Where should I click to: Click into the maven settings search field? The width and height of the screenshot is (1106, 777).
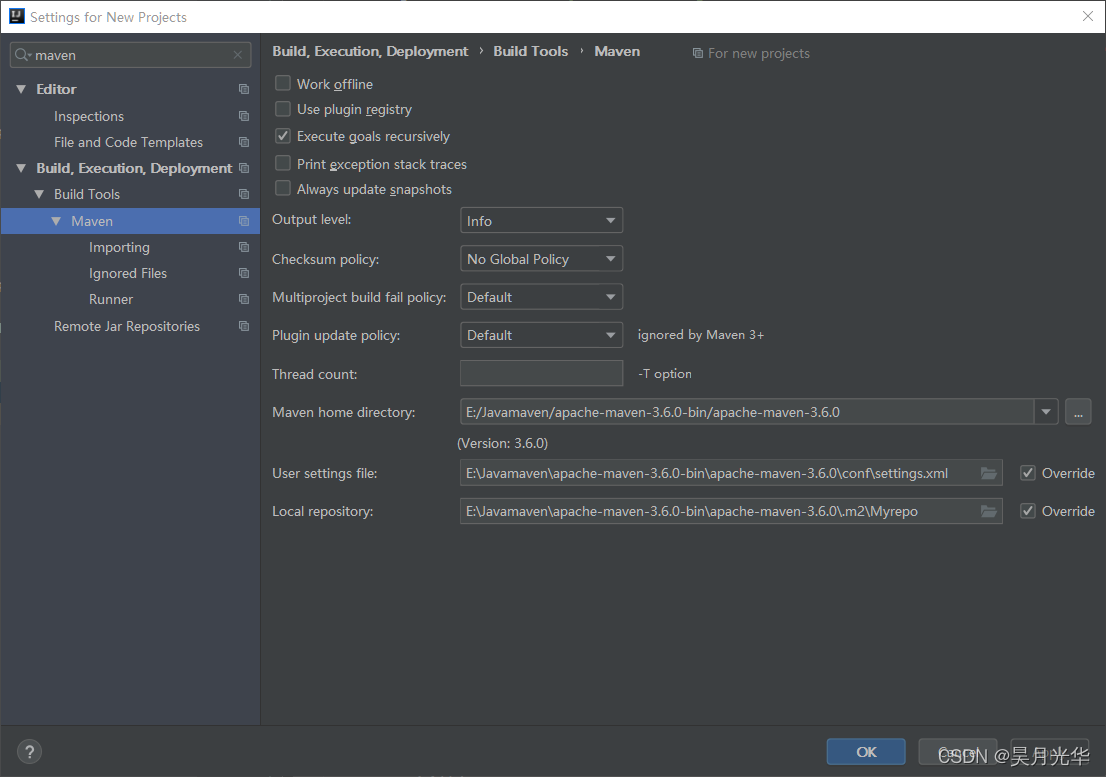pyautogui.click(x=130, y=55)
